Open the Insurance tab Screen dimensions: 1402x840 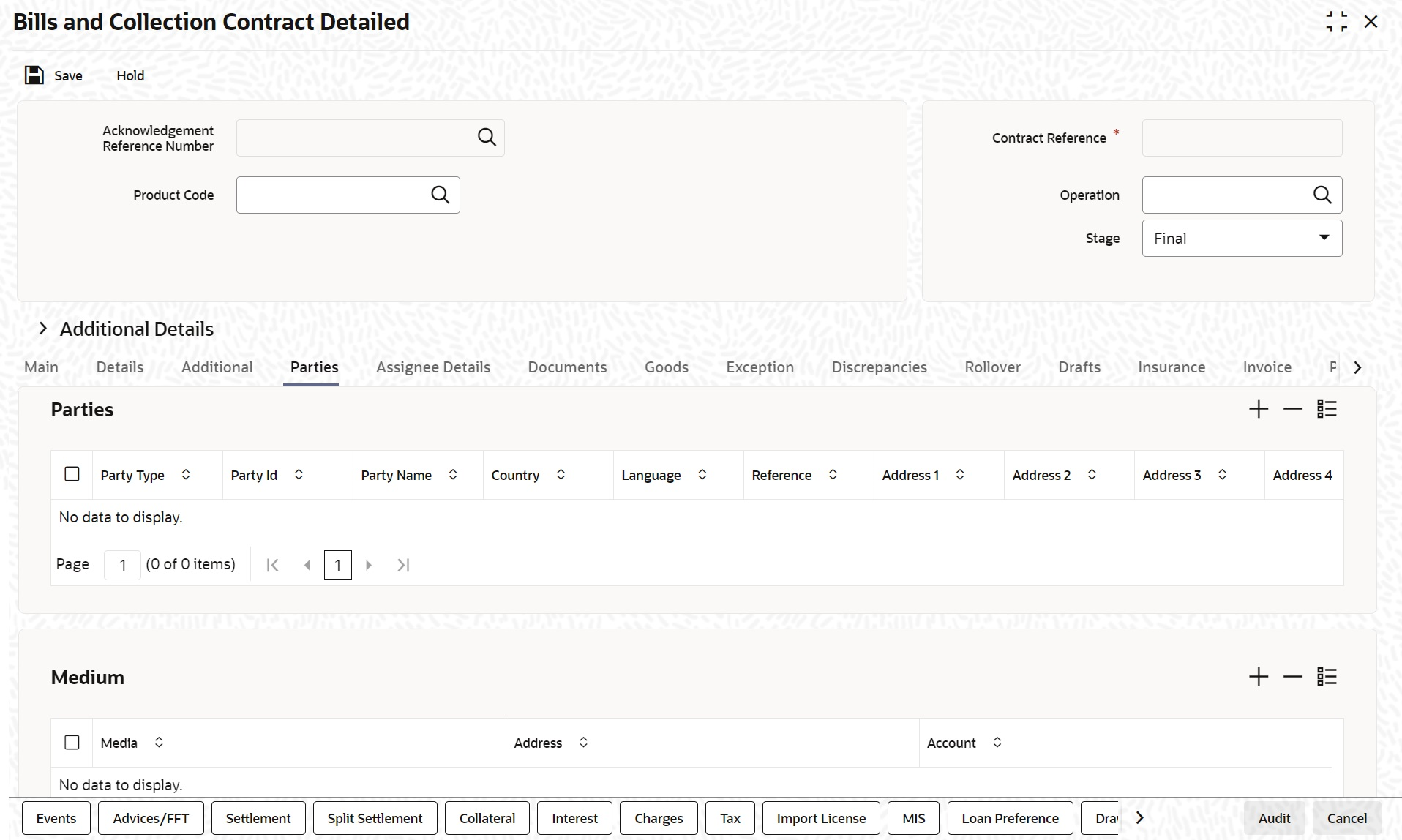point(1172,367)
